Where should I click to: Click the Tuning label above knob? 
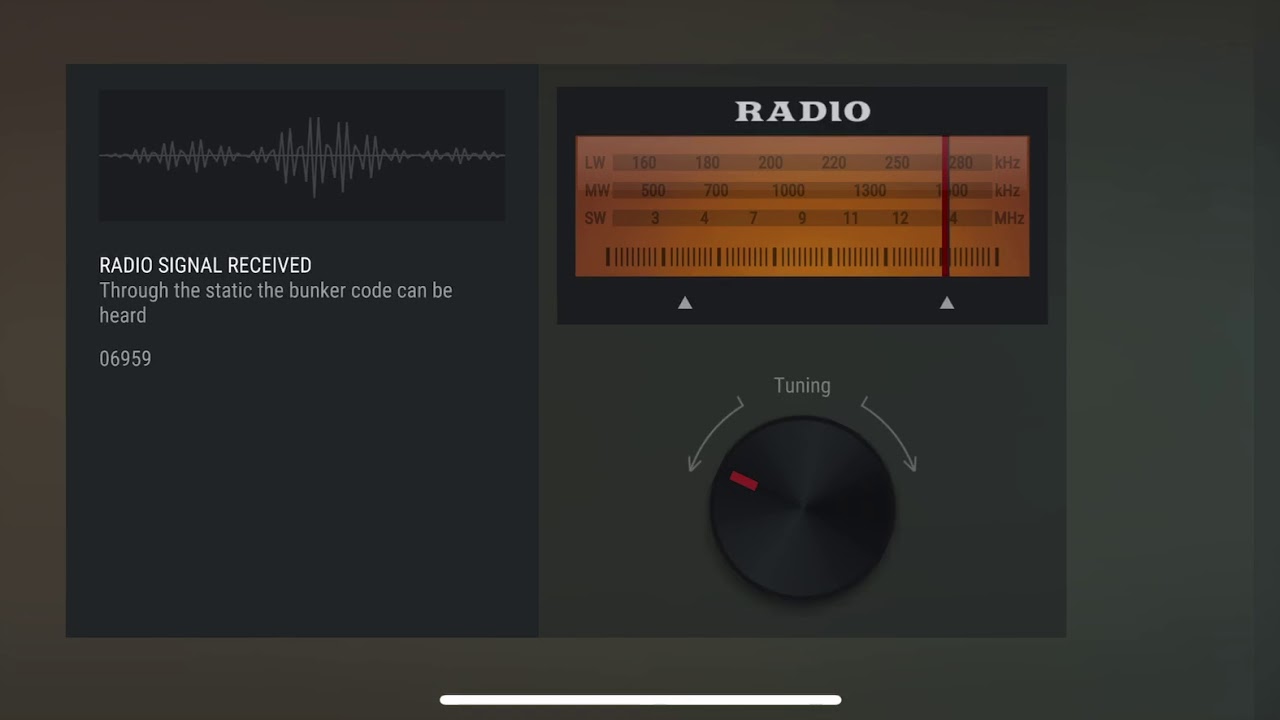802,386
